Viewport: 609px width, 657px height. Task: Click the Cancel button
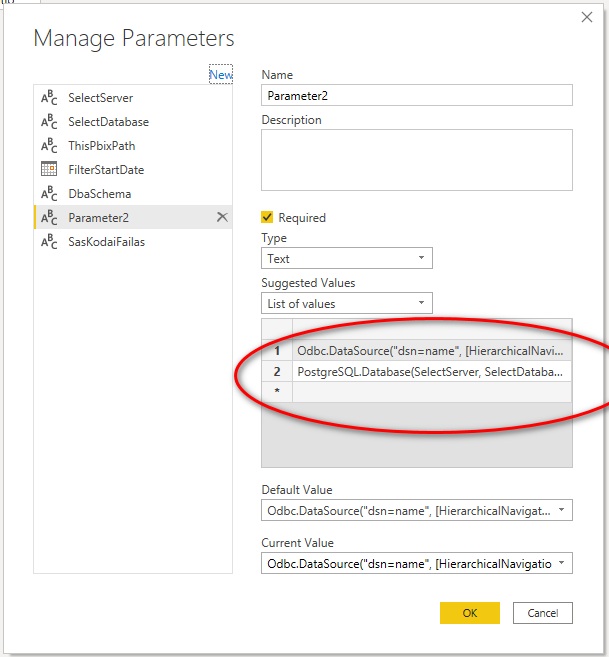(x=543, y=613)
